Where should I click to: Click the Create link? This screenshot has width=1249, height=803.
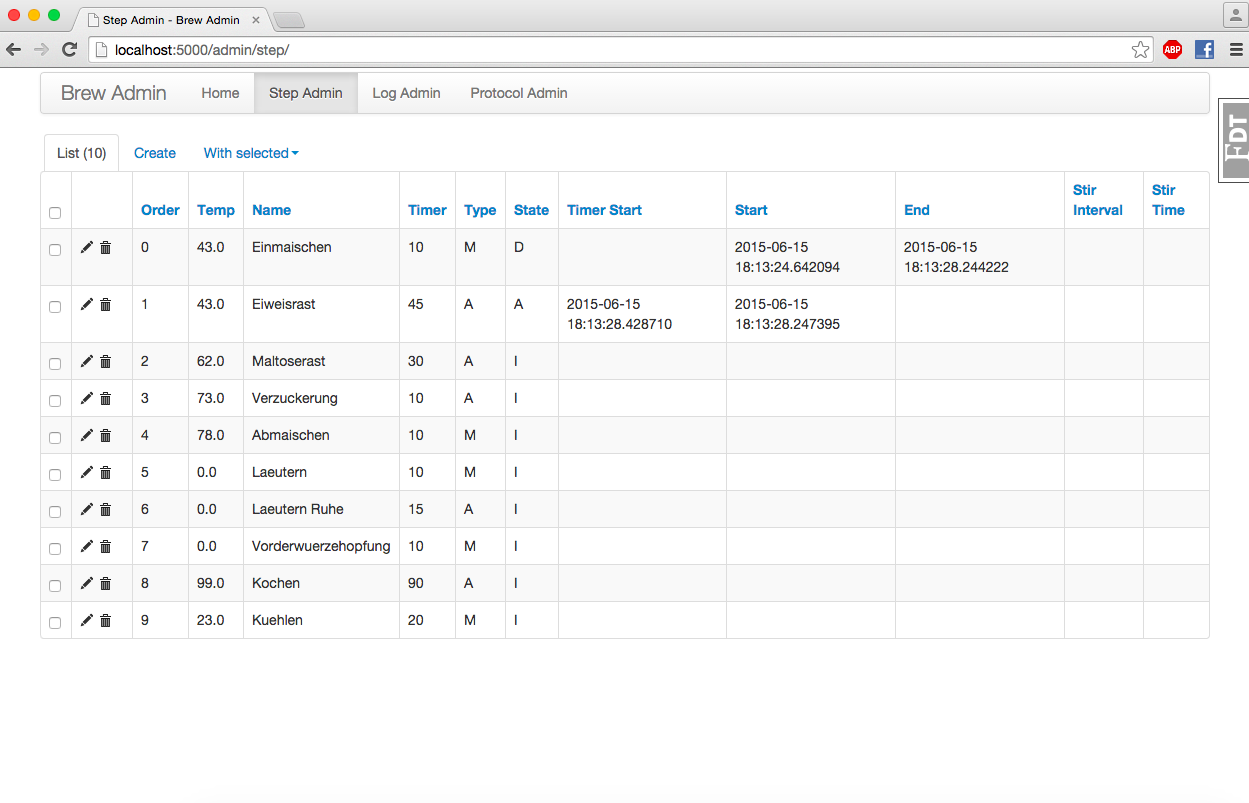(x=155, y=153)
